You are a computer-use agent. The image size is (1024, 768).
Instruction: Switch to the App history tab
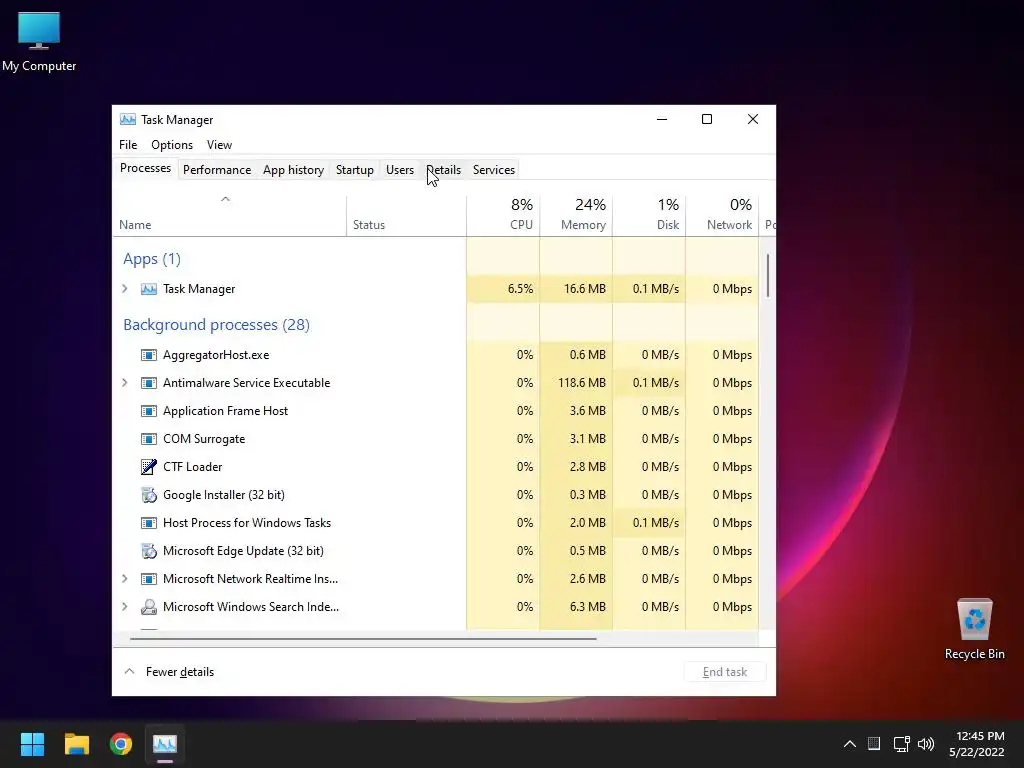tap(293, 170)
